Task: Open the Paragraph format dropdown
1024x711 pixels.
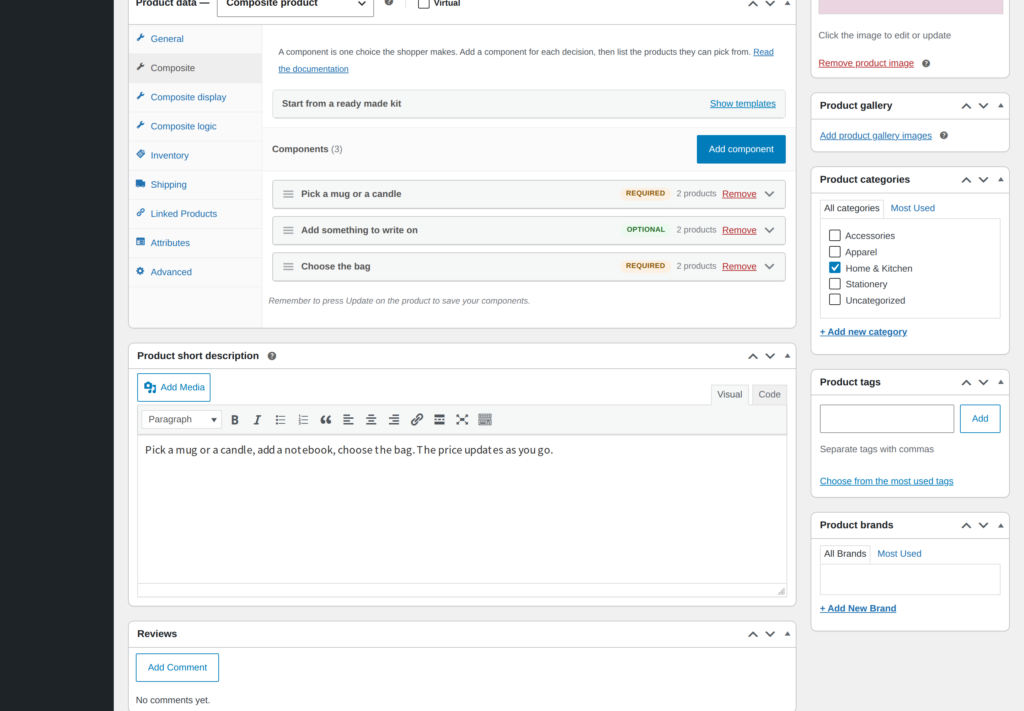Action: 182,419
